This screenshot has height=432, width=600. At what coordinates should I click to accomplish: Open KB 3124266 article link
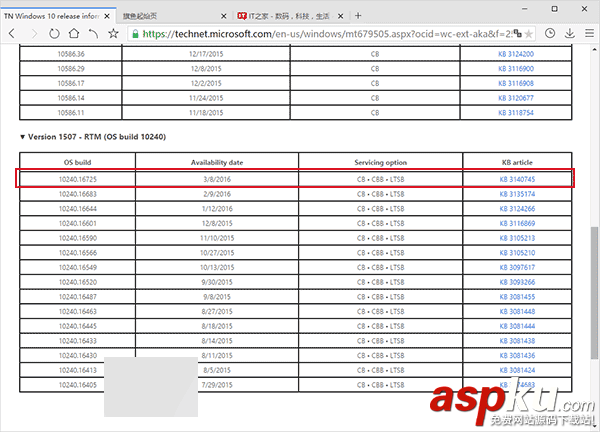(517, 209)
